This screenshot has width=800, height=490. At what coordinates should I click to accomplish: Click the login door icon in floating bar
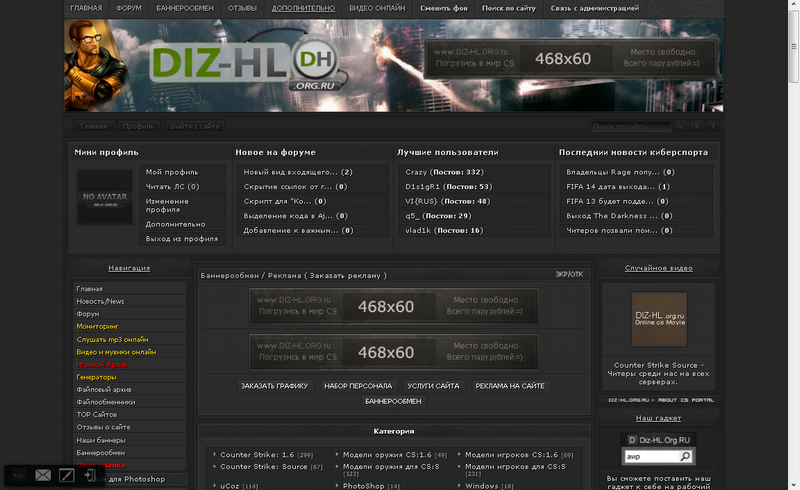coord(89,475)
